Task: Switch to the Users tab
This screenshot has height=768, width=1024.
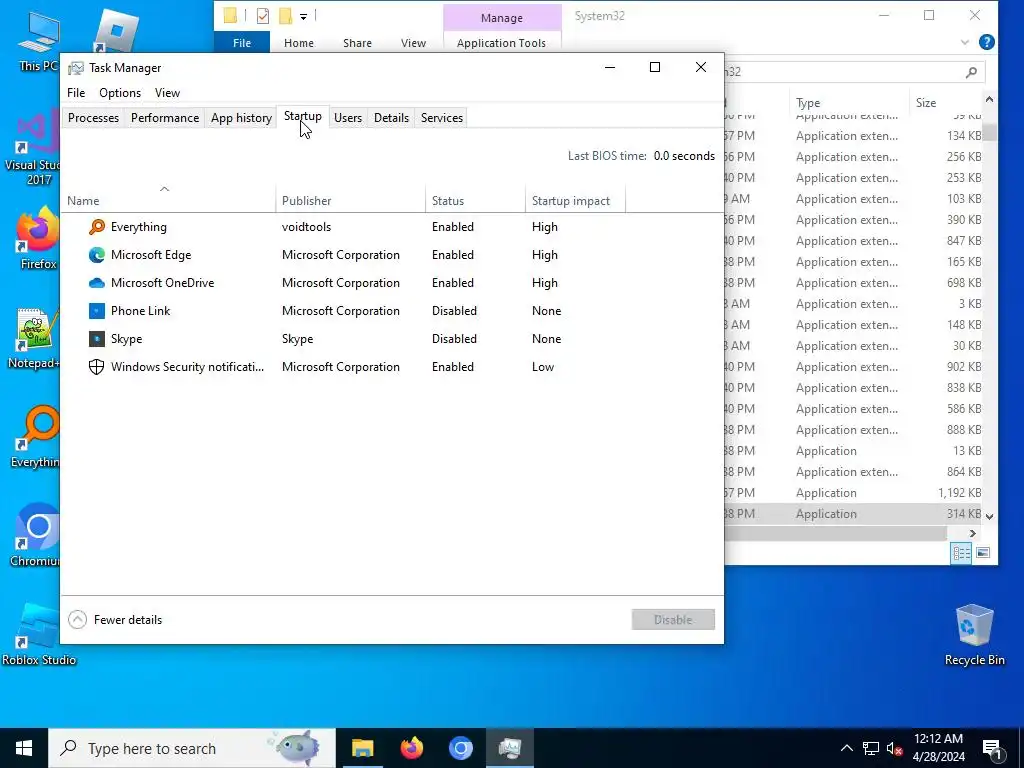Action: pyautogui.click(x=348, y=118)
